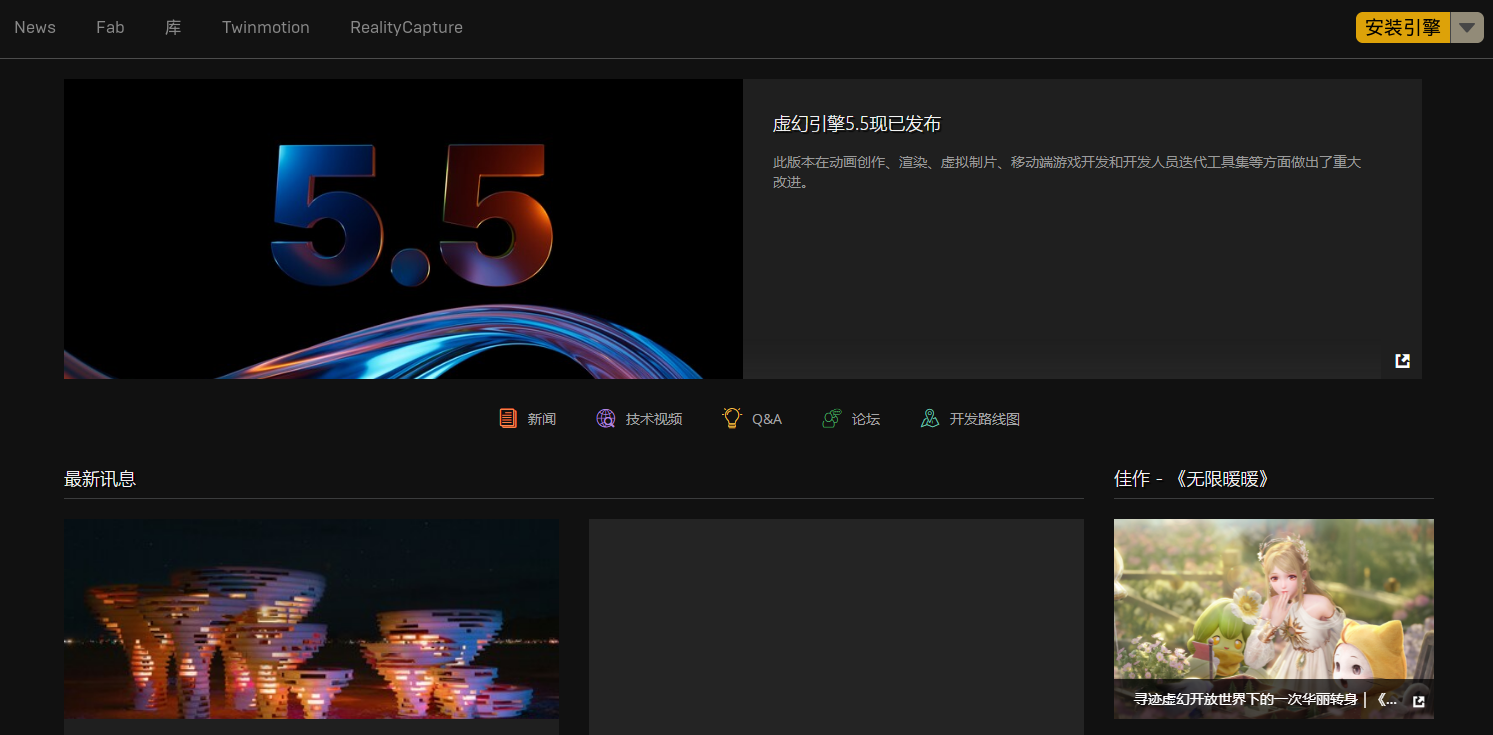
Task: Open the 技术视频 globe icon
Action: click(605, 419)
